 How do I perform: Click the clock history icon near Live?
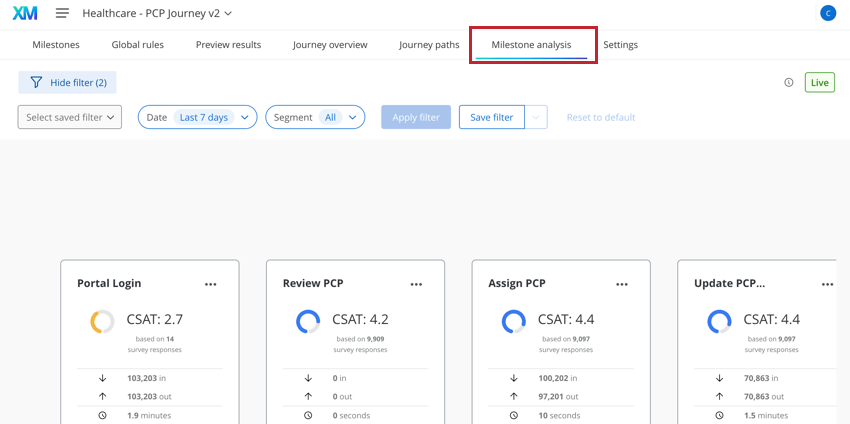(x=789, y=82)
